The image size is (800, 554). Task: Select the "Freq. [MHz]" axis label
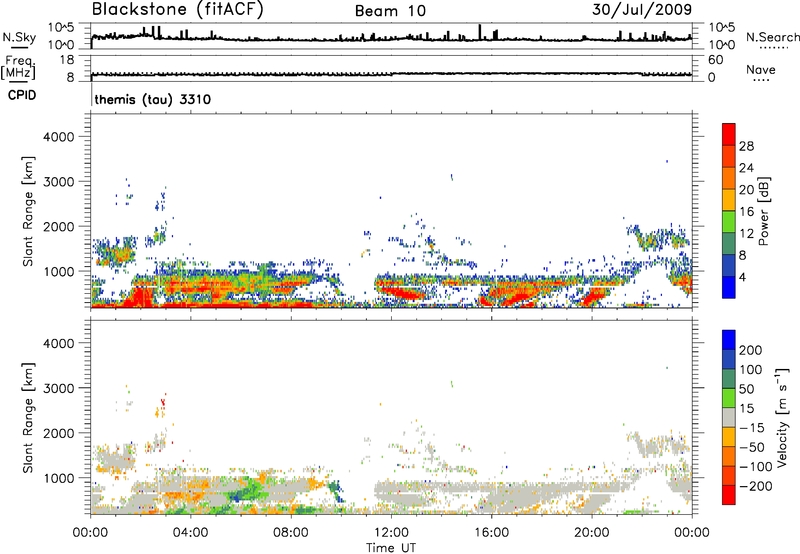18,67
